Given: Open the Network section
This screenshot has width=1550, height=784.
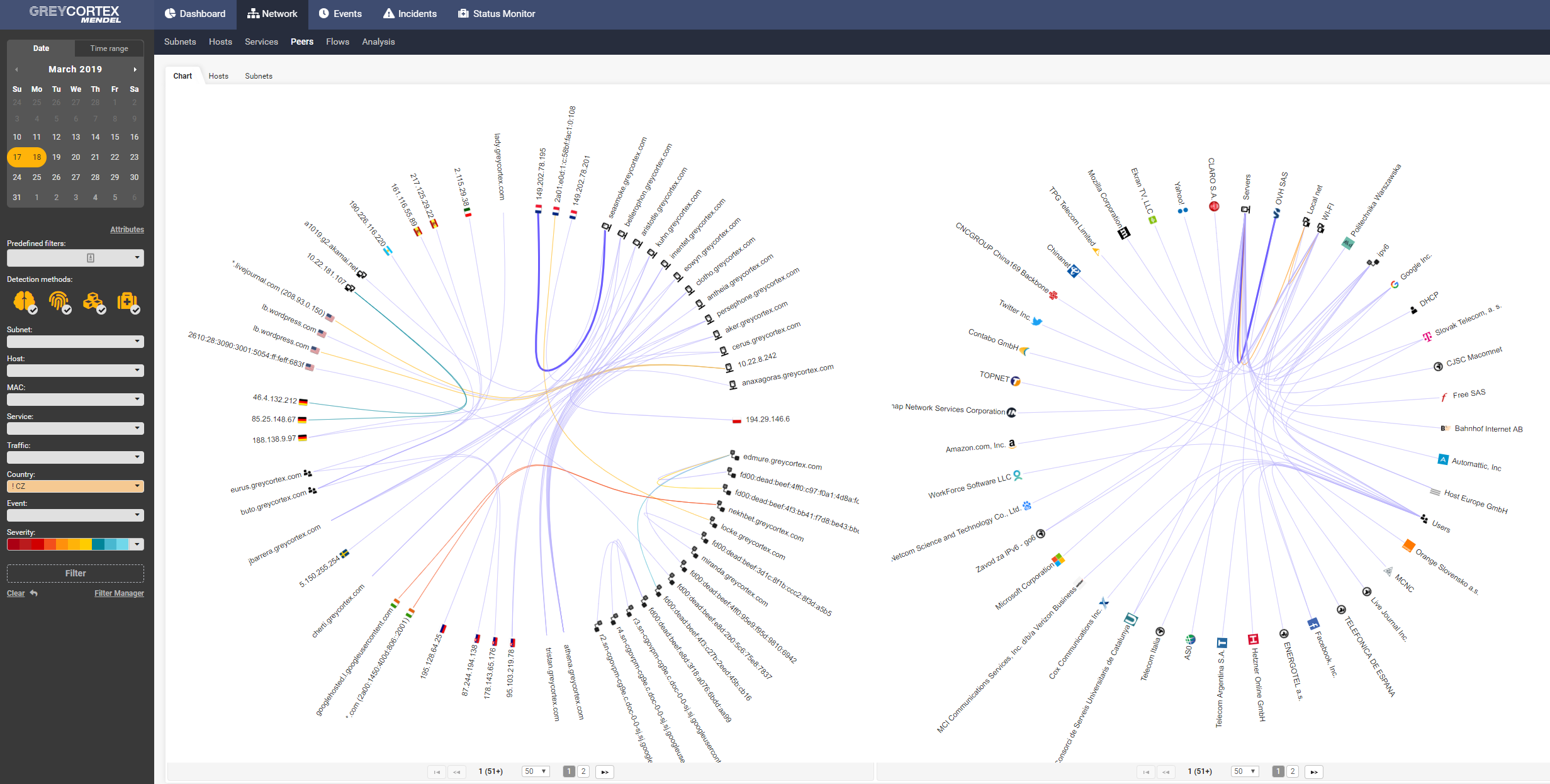Looking at the screenshot, I should pyautogui.click(x=272, y=14).
